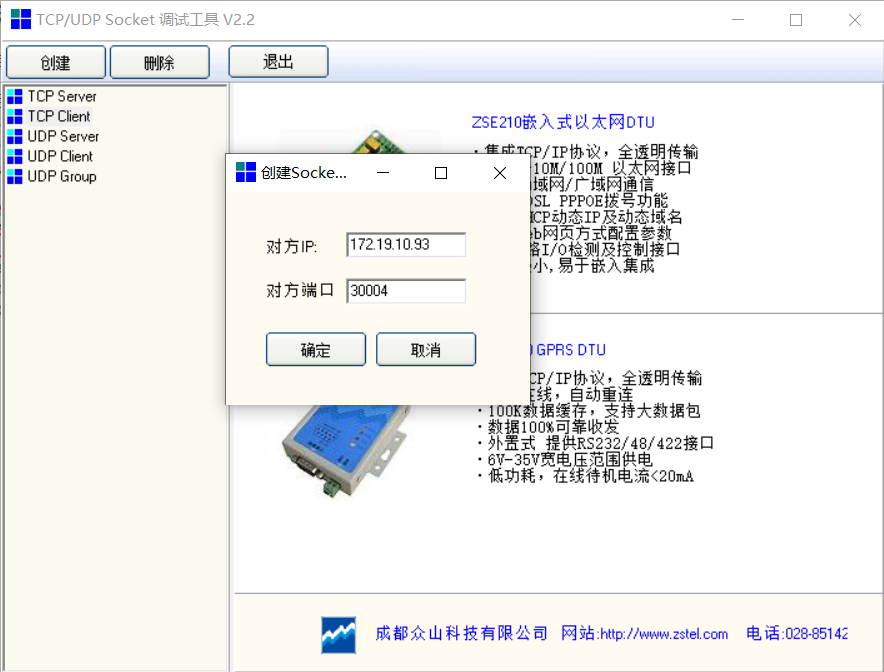
Task: Click the 退出 (Exit) toolbar button
Action: (x=279, y=61)
